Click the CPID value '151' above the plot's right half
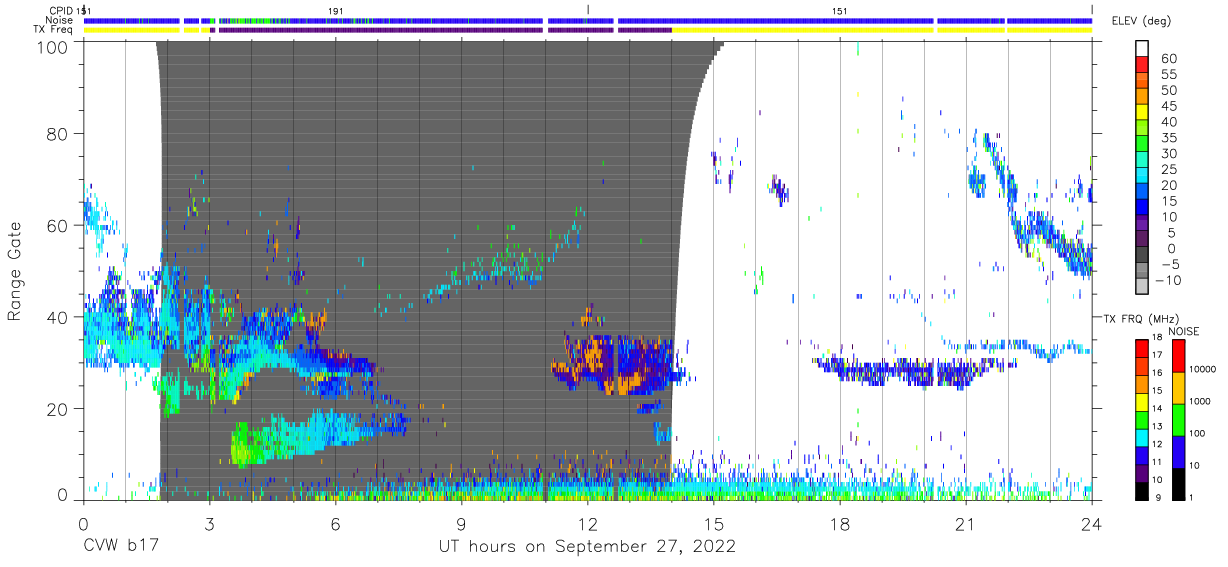 point(841,10)
